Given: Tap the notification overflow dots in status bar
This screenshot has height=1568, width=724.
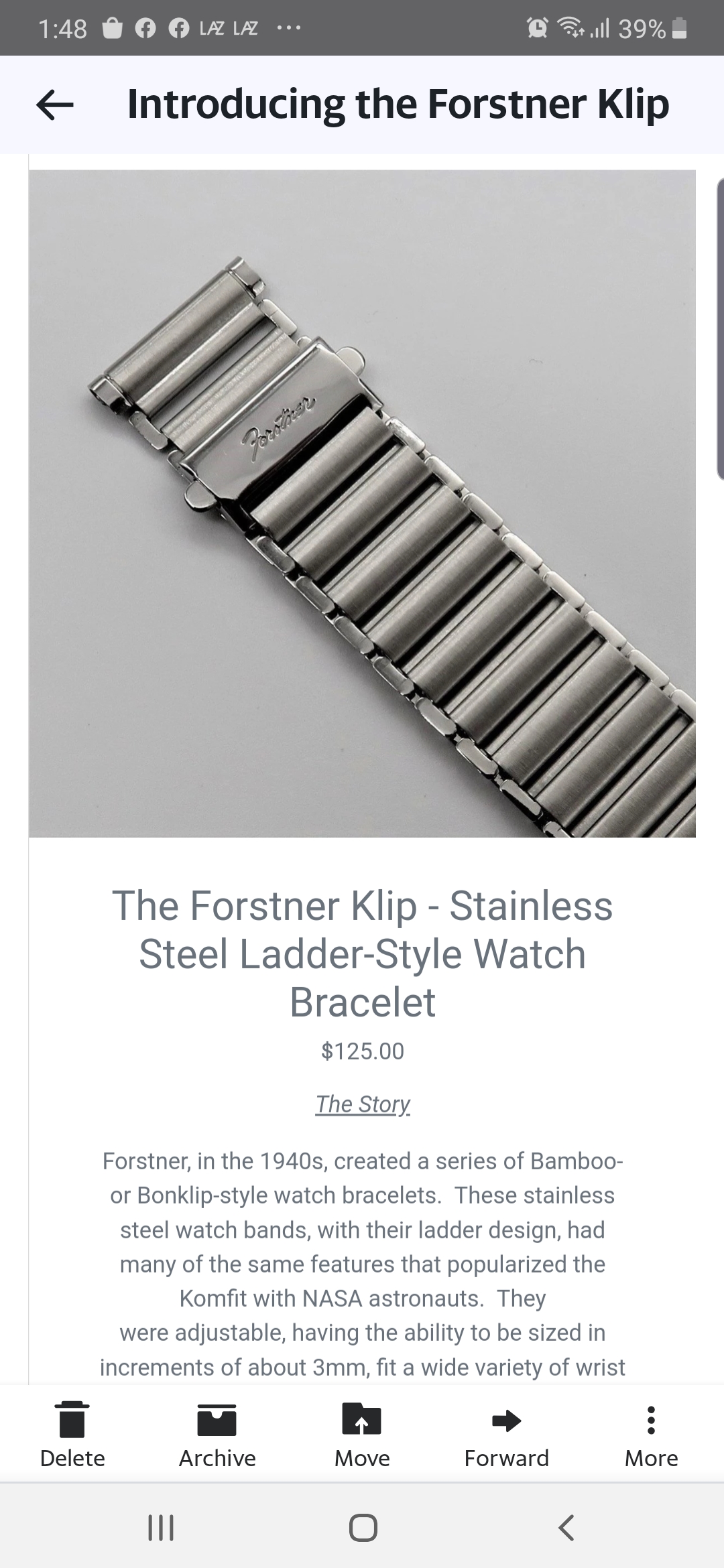Looking at the screenshot, I should click(x=288, y=28).
